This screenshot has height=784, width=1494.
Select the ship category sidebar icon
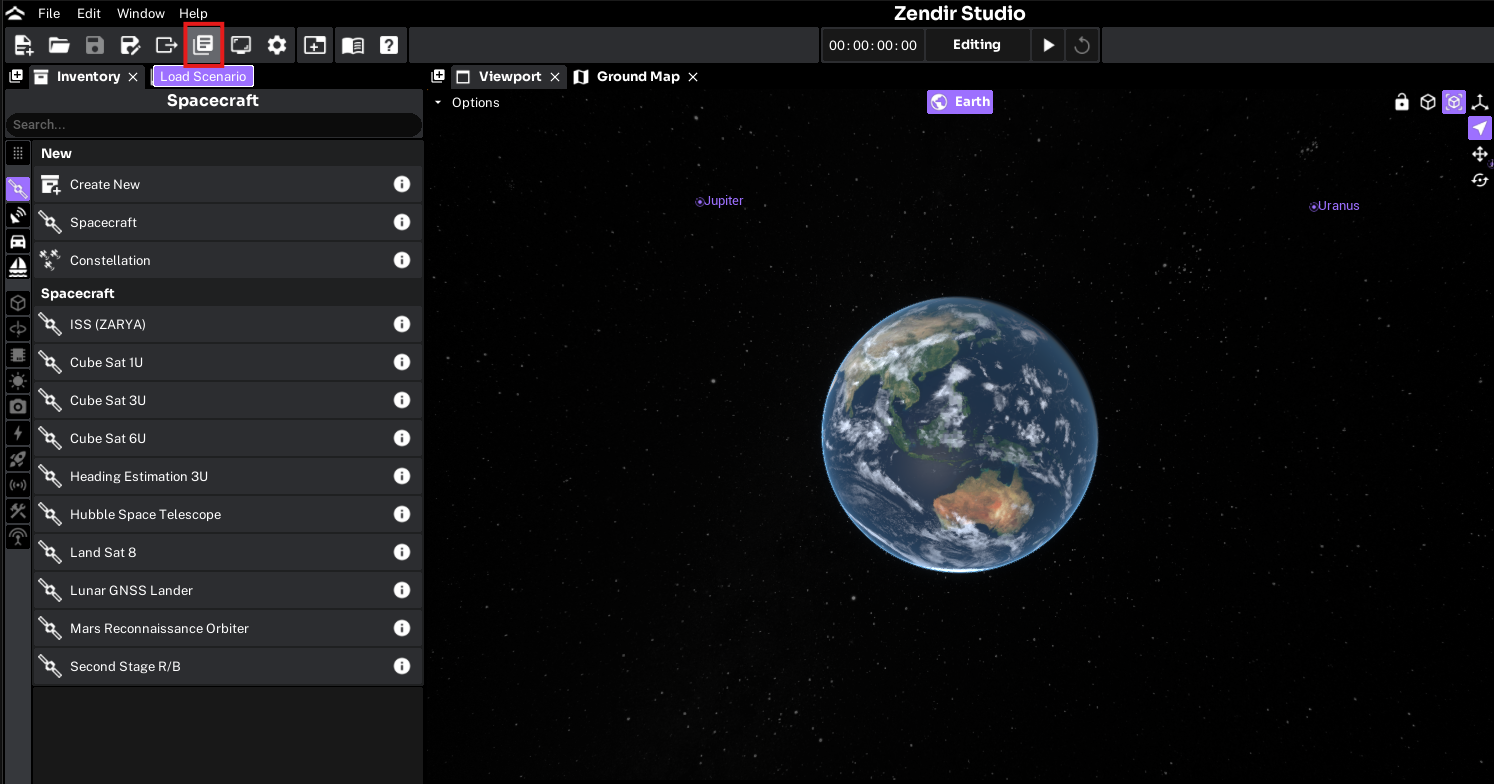(18, 266)
